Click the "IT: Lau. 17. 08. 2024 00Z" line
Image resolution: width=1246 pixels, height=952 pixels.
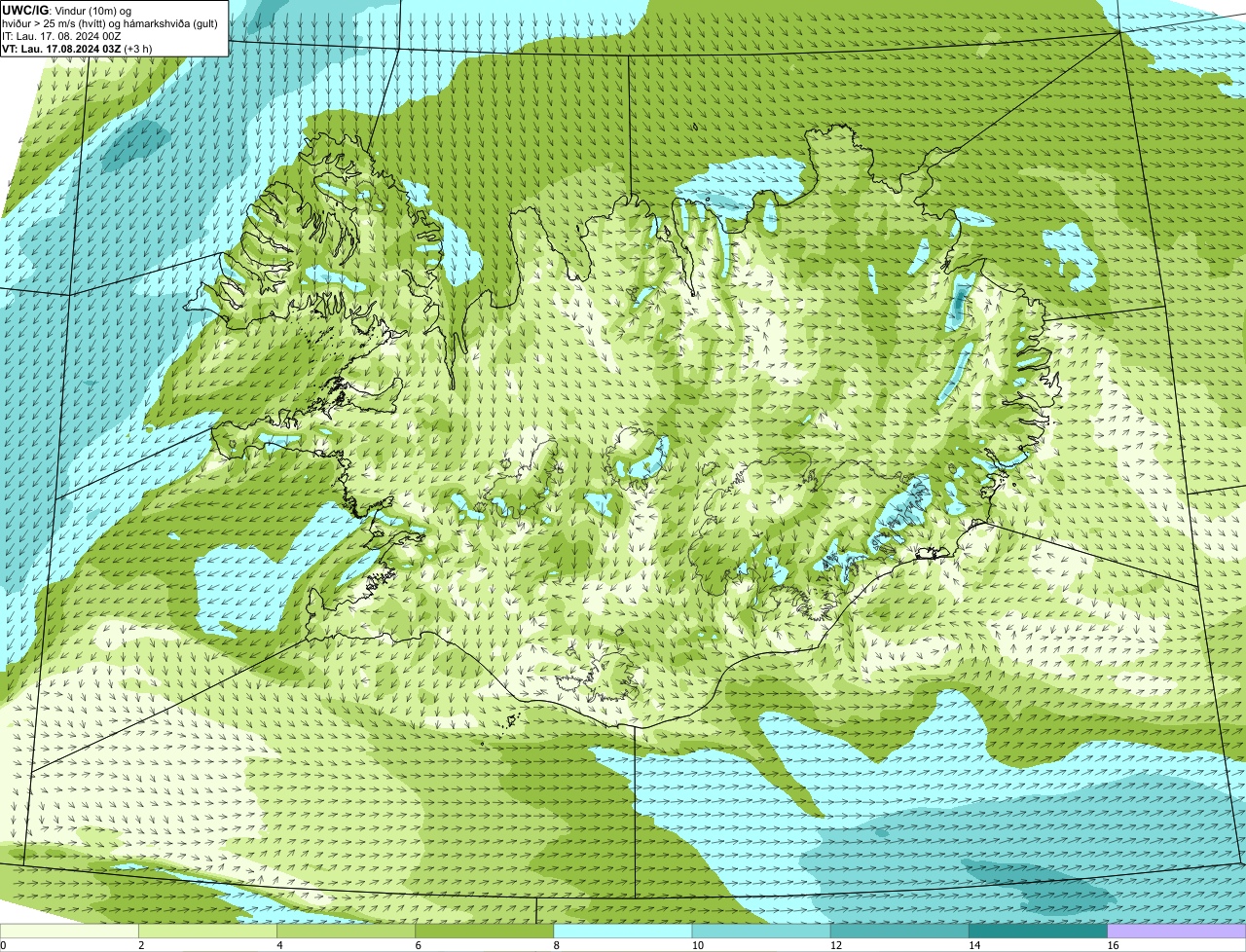(x=61, y=36)
